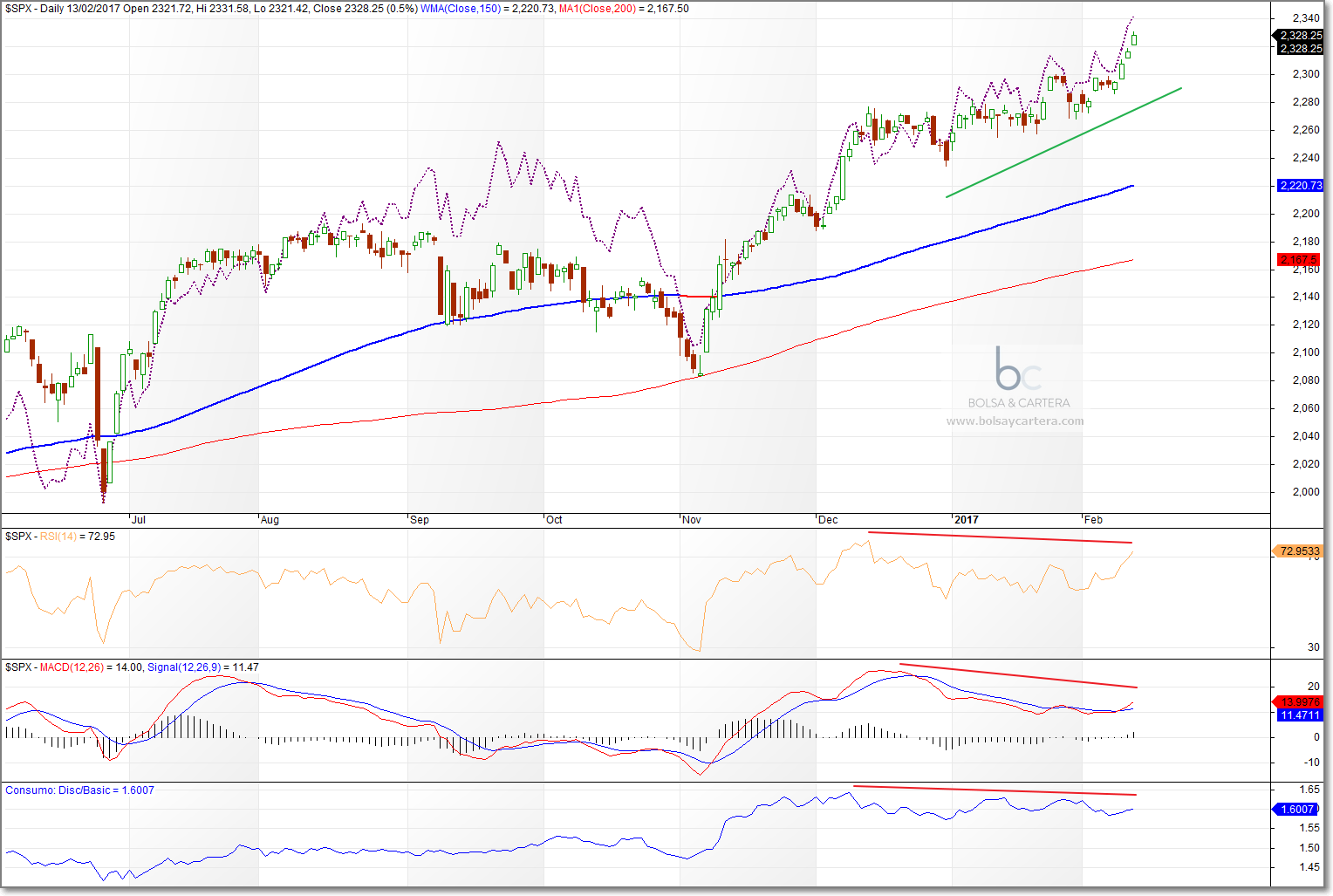
Task: Click the 1.50 label on the Consumo axis
Action: [x=1309, y=848]
